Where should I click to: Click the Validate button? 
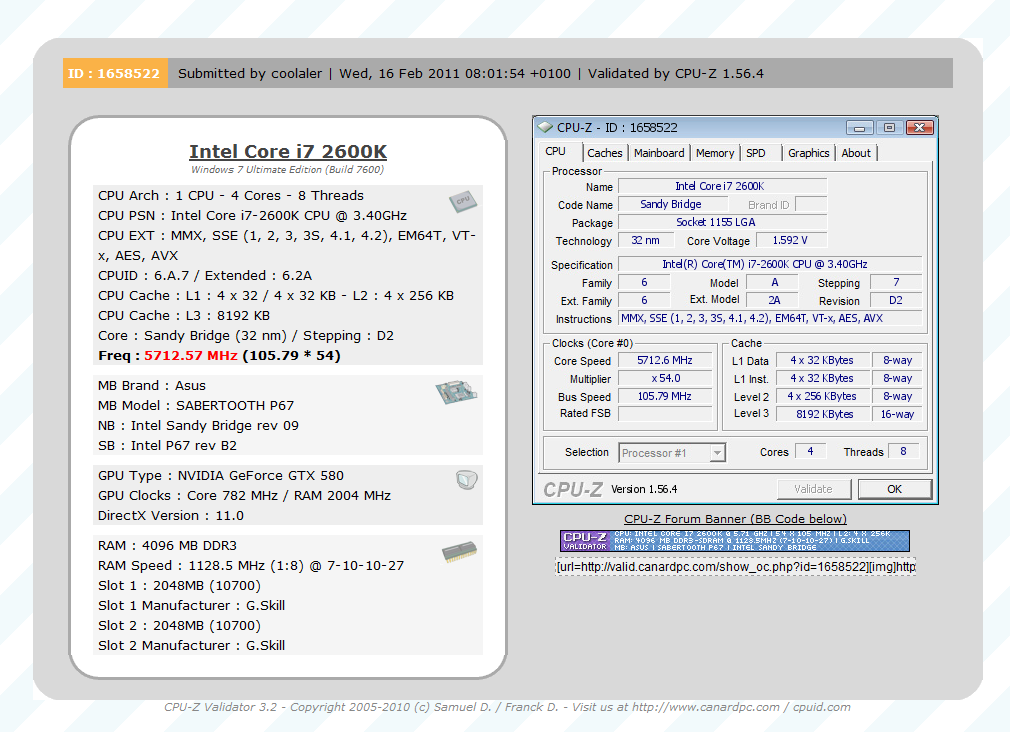tap(814, 489)
